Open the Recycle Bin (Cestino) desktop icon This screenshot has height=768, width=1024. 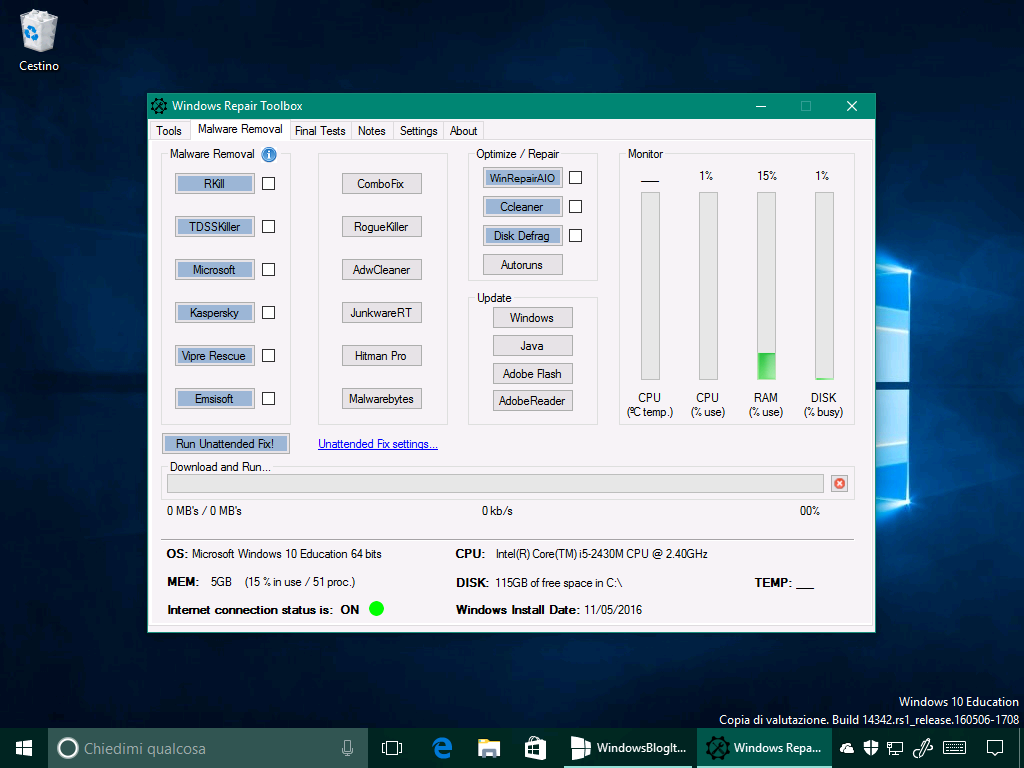(39, 40)
